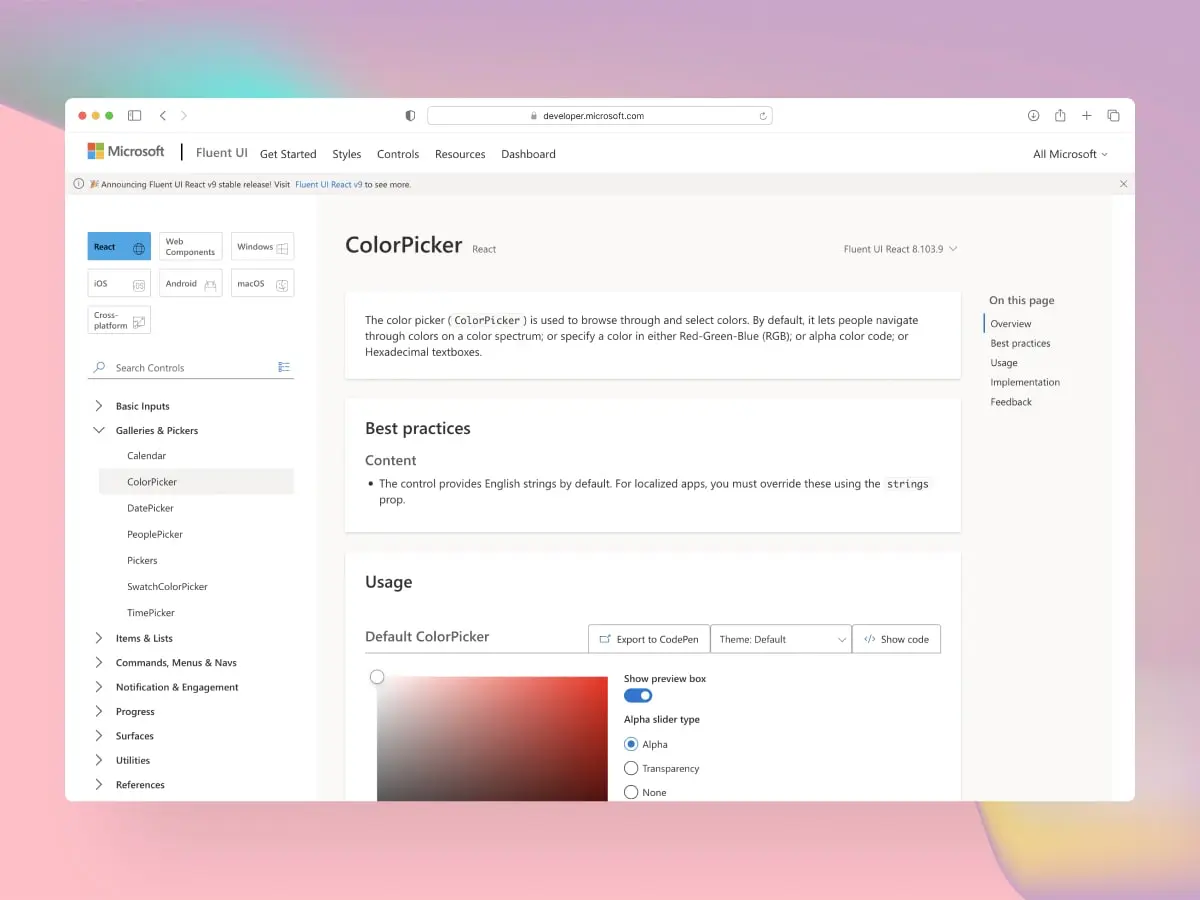Viewport: 1200px width, 900px height.
Task: Click the Microsoft logo
Action: (x=125, y=150)
